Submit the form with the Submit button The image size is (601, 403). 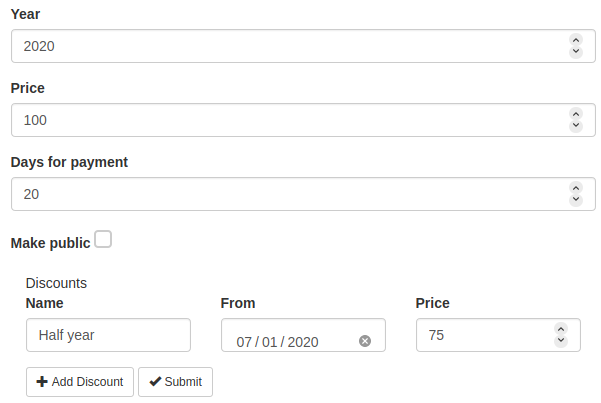pos(175,382)
